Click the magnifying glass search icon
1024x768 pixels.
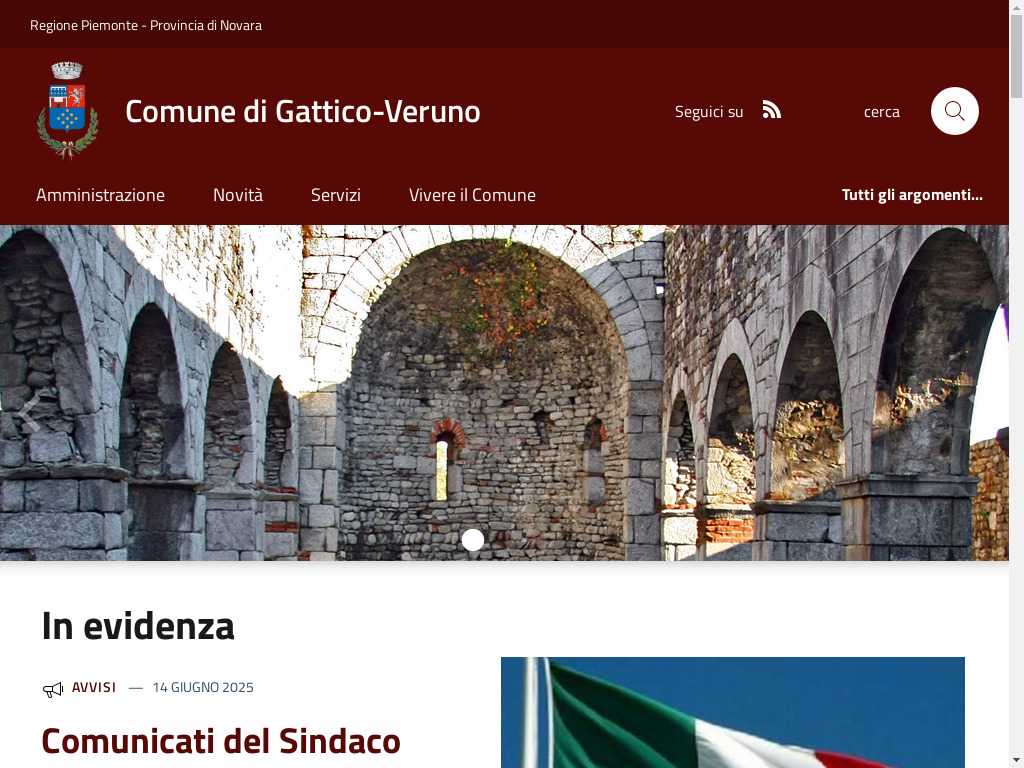coord(954,111)
